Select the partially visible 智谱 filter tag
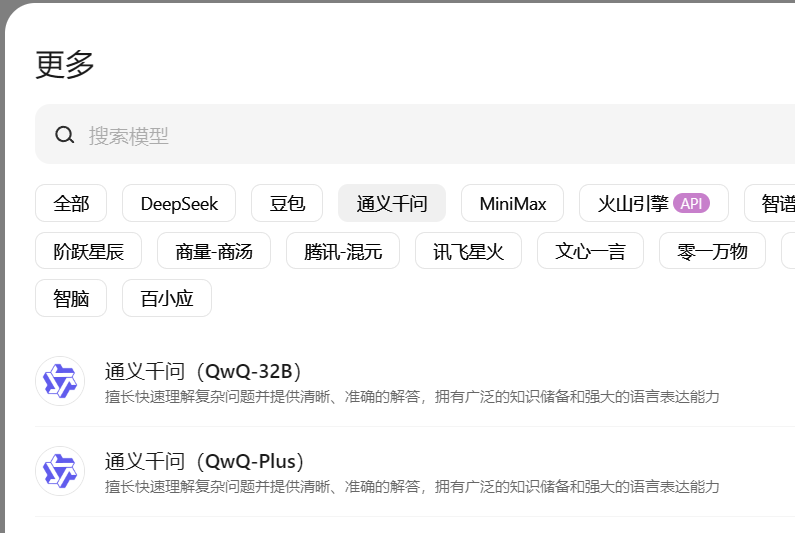Screen dimensions: 795x533 pyautogui.click(x=770, y=203)
